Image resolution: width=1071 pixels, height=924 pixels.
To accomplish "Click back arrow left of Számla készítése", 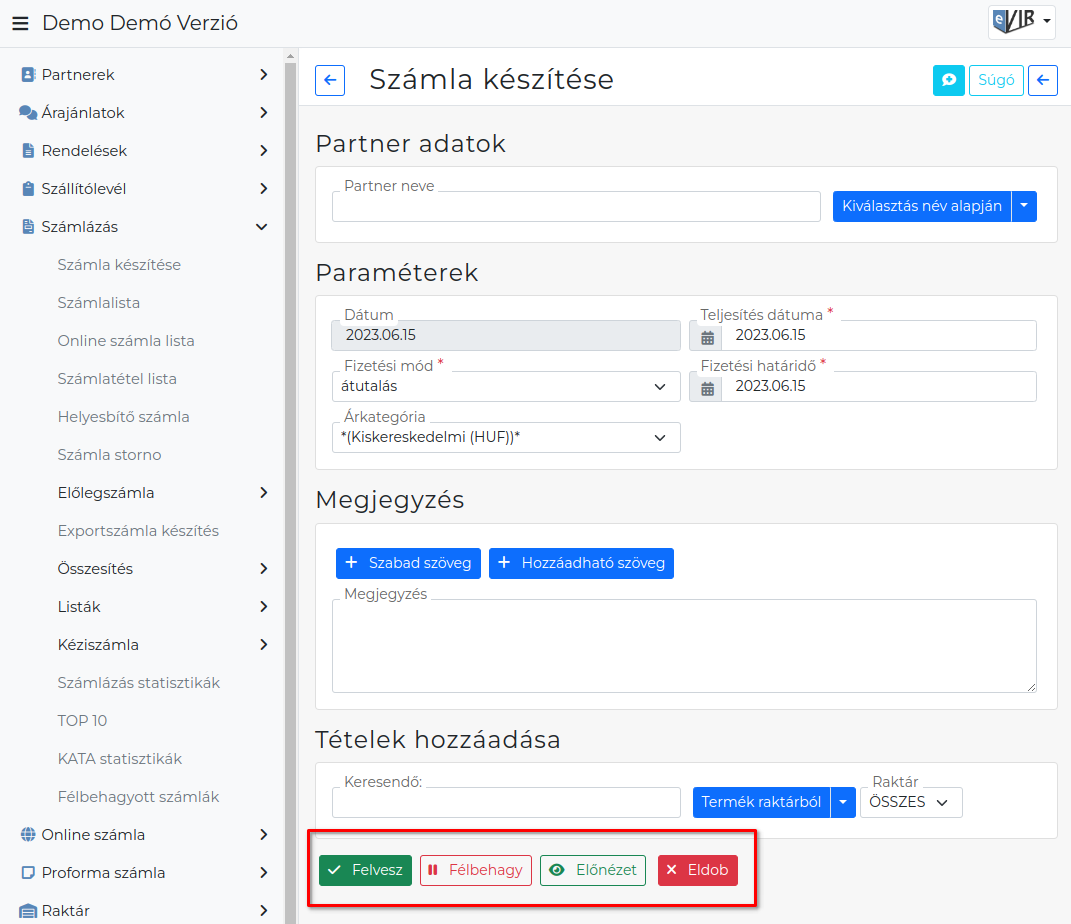I will point(330,80).
